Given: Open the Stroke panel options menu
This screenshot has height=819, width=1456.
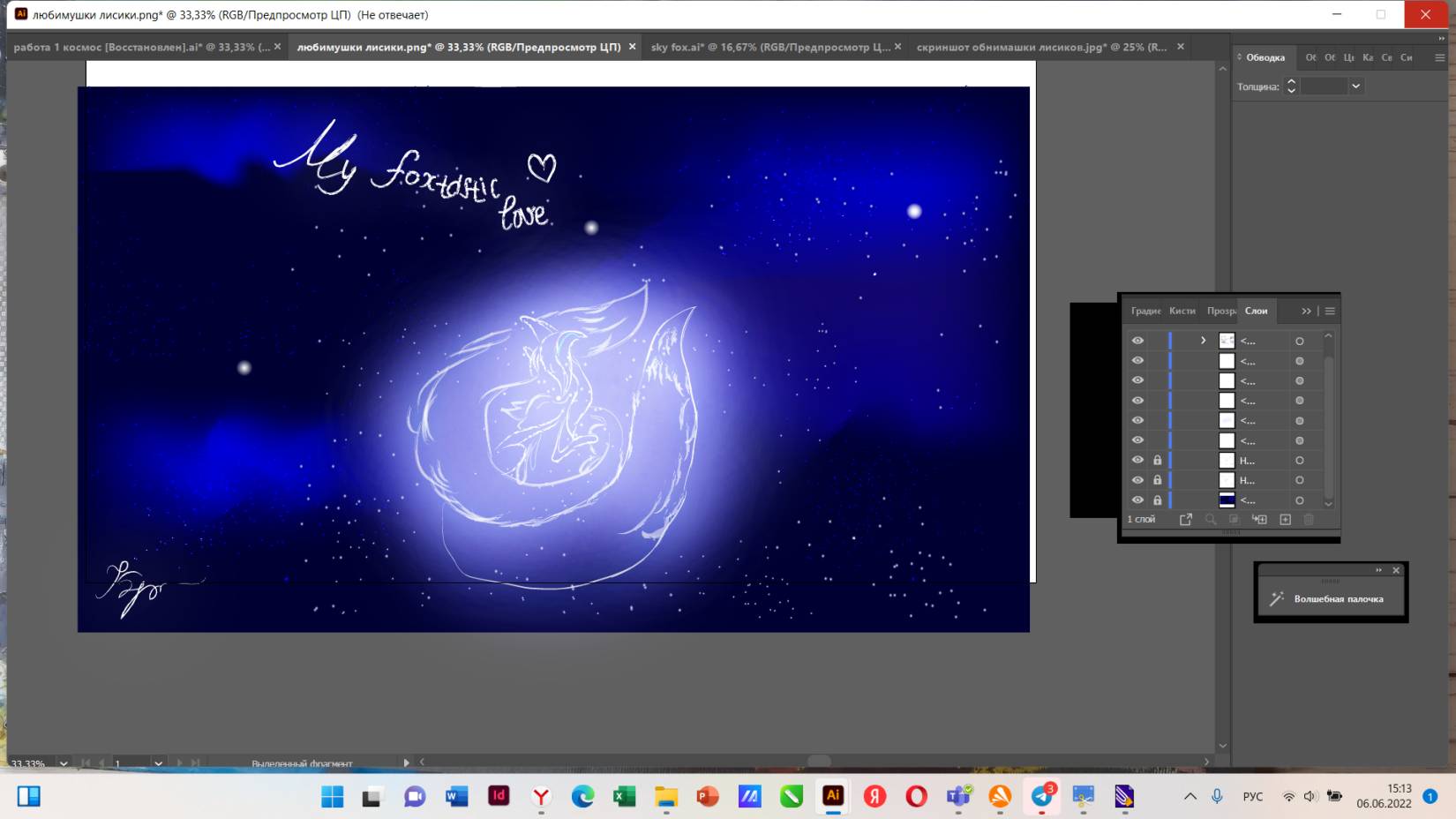Looking at the screenshot, I should pos(1439,58).
